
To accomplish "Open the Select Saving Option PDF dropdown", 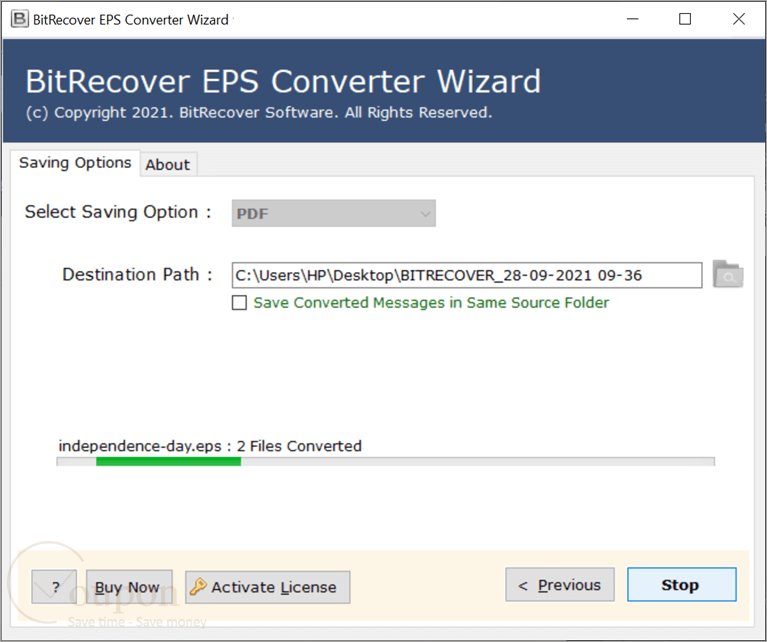I will (334, 213).
